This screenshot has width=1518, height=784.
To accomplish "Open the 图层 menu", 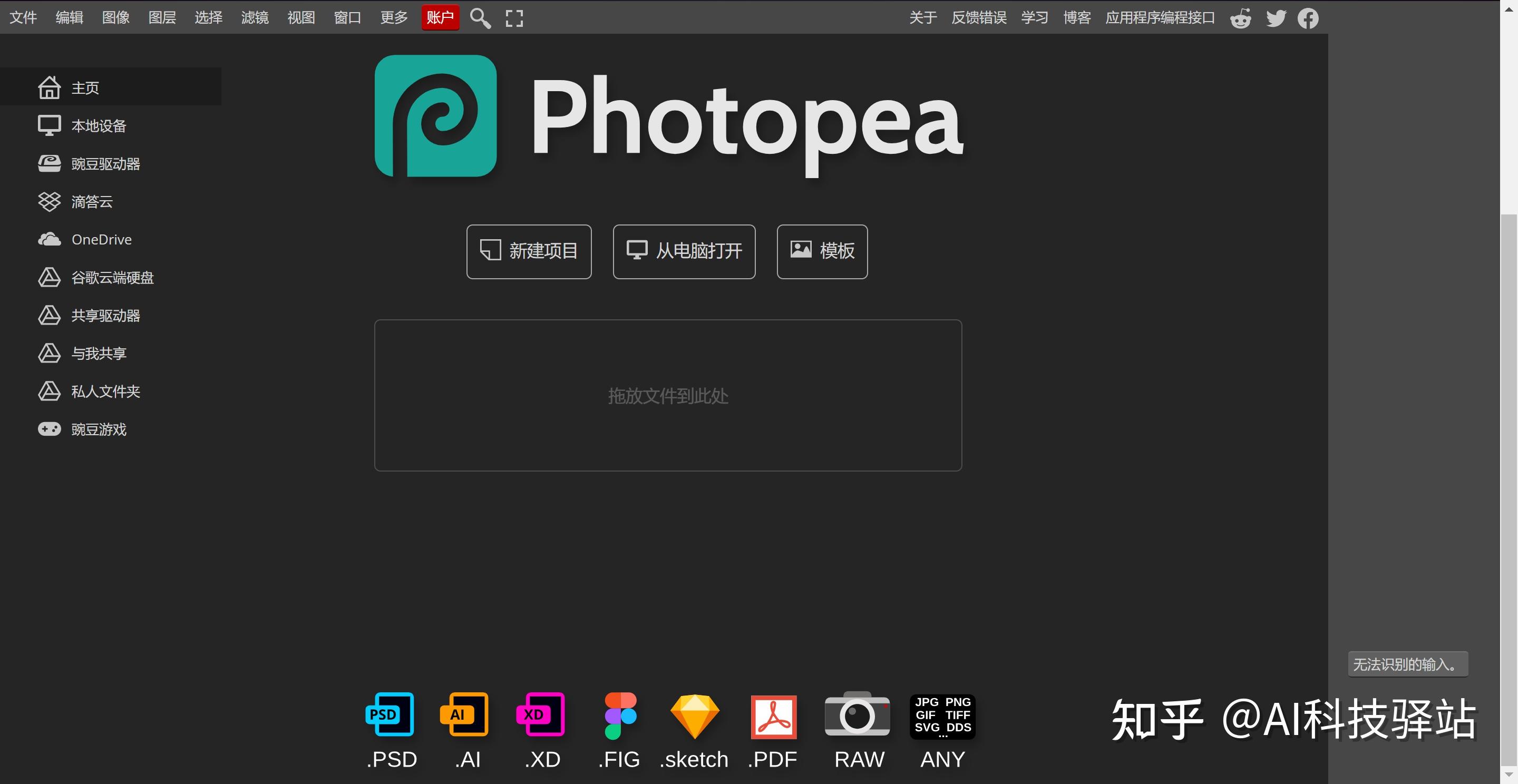I will [x=162, y=18].
